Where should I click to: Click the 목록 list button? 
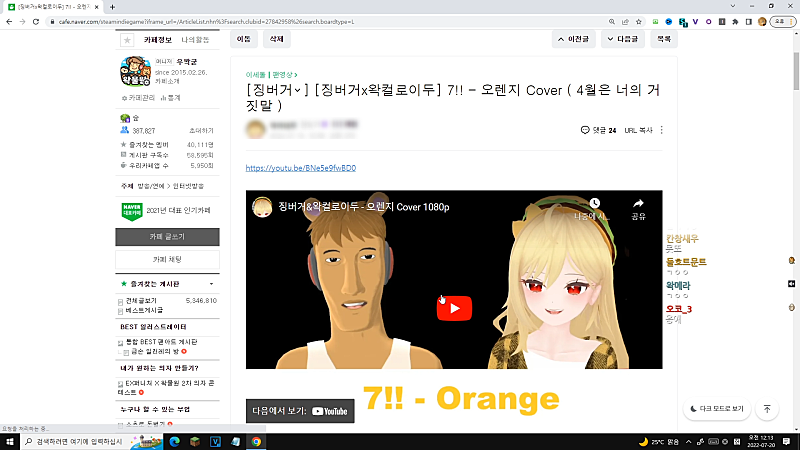point(664,39)
